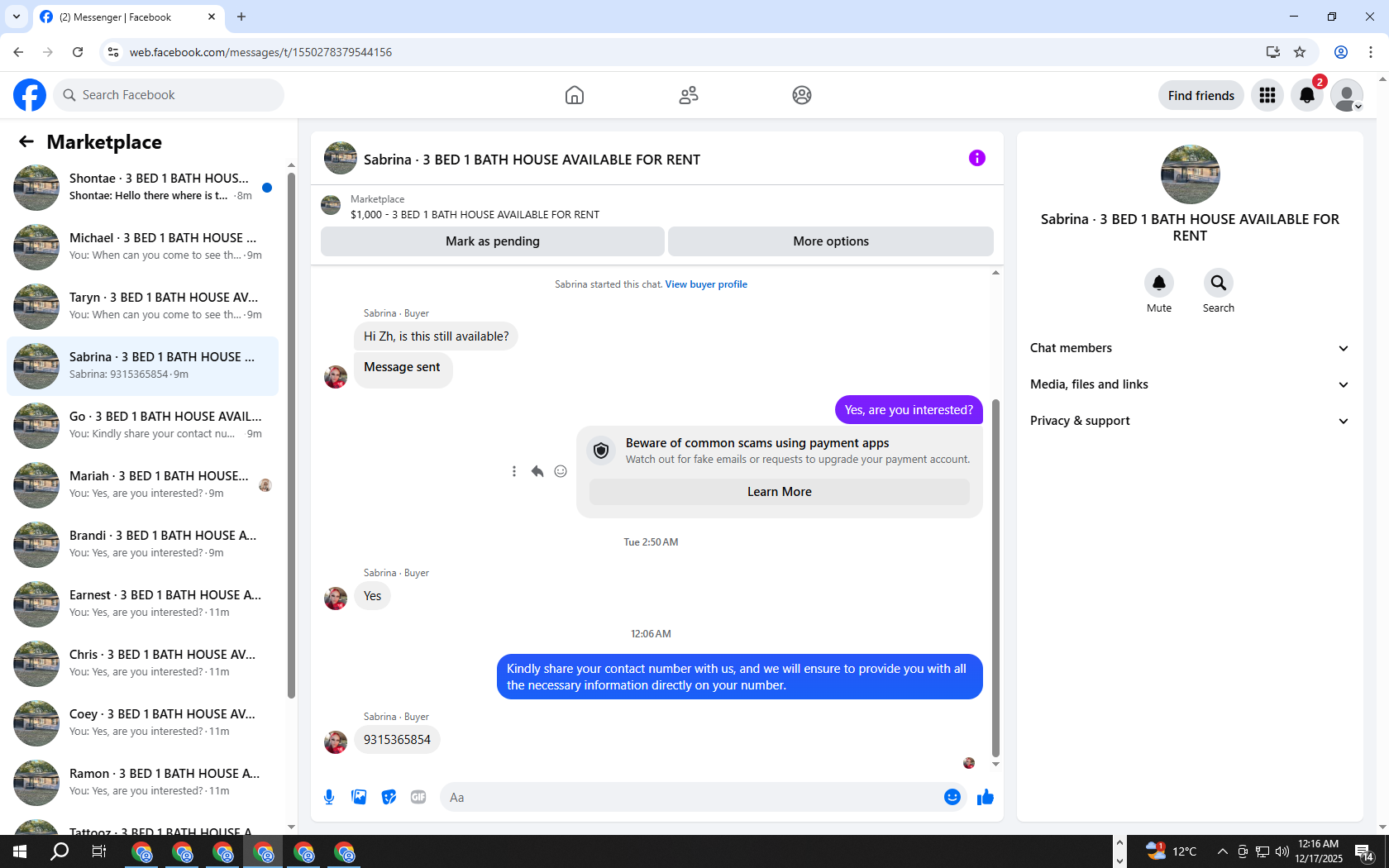Click the conversation list scrollbar
The width and height of the screenshot is (1389, 868).
tap(291, 435)
